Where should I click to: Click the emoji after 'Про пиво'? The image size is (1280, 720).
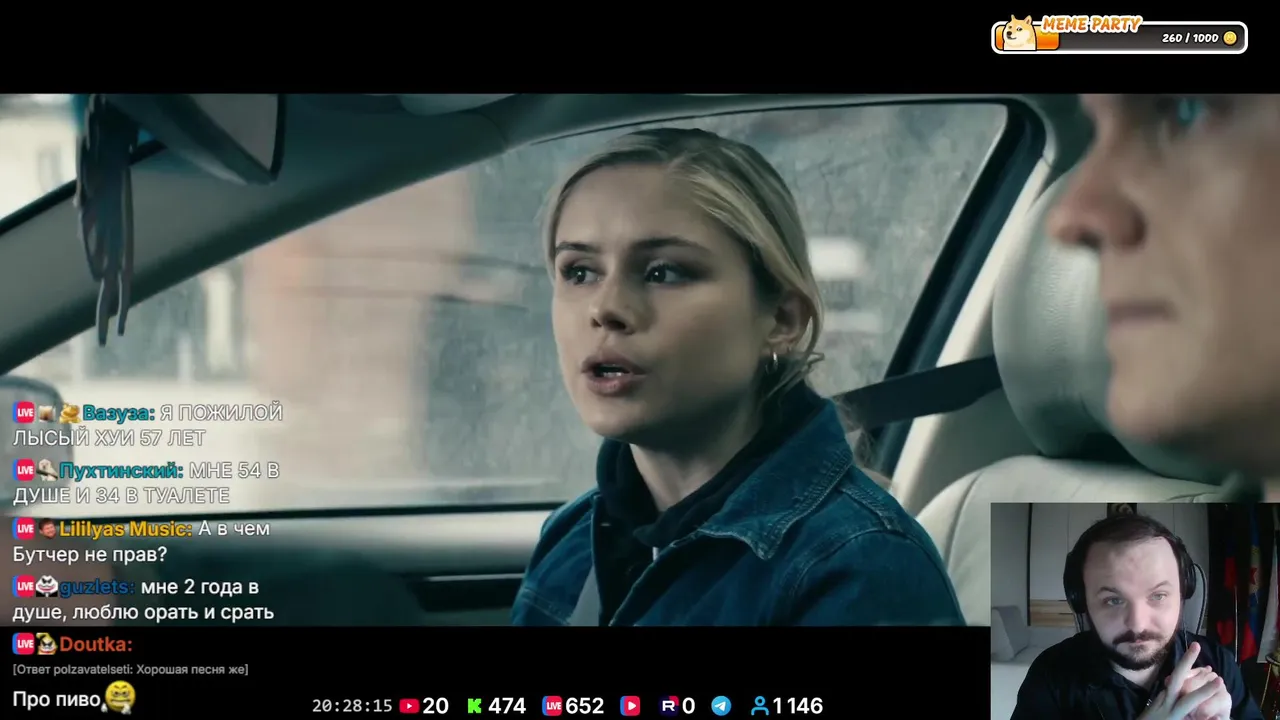pyautogui.click(x=120, y=696)
